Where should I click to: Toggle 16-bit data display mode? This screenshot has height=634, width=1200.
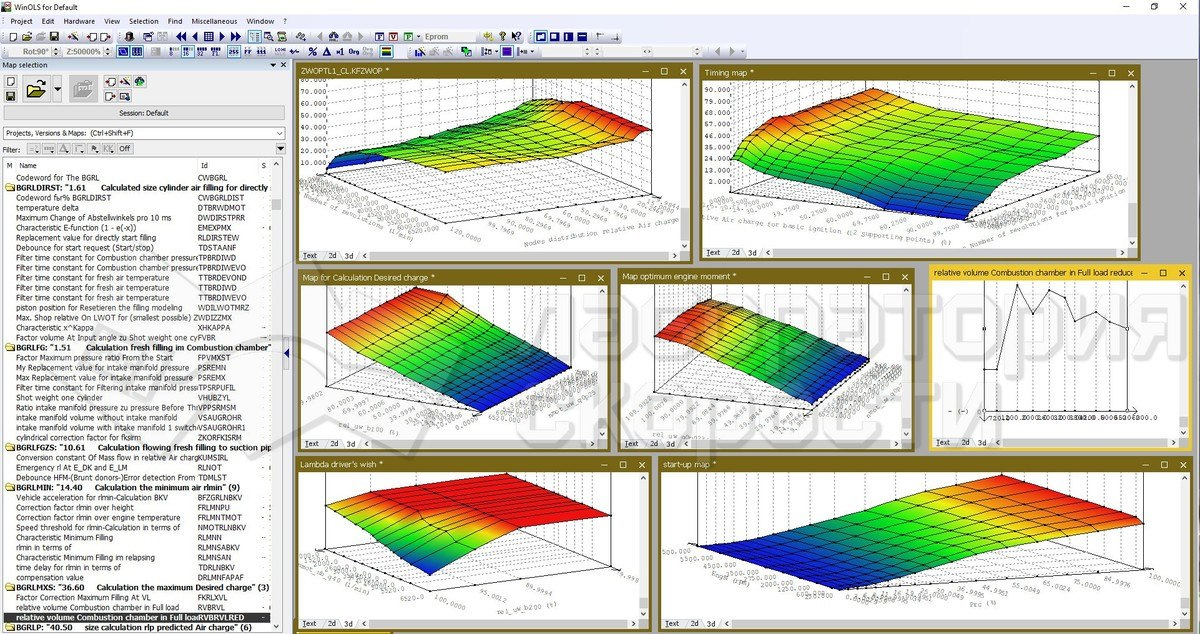coord(187,49)
